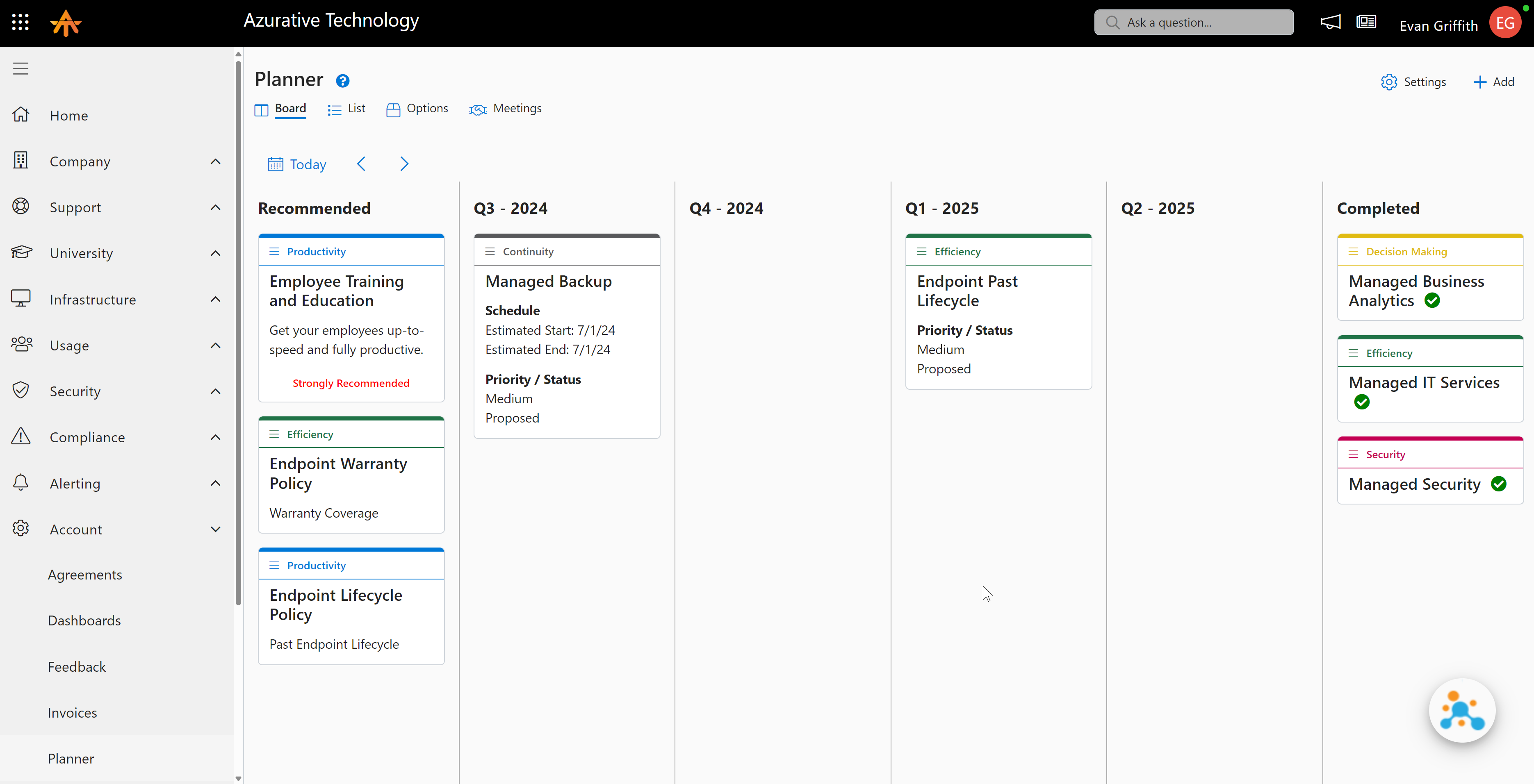Collapse the University section chevron
1534x784 pixels.
[x=216, y=253]
